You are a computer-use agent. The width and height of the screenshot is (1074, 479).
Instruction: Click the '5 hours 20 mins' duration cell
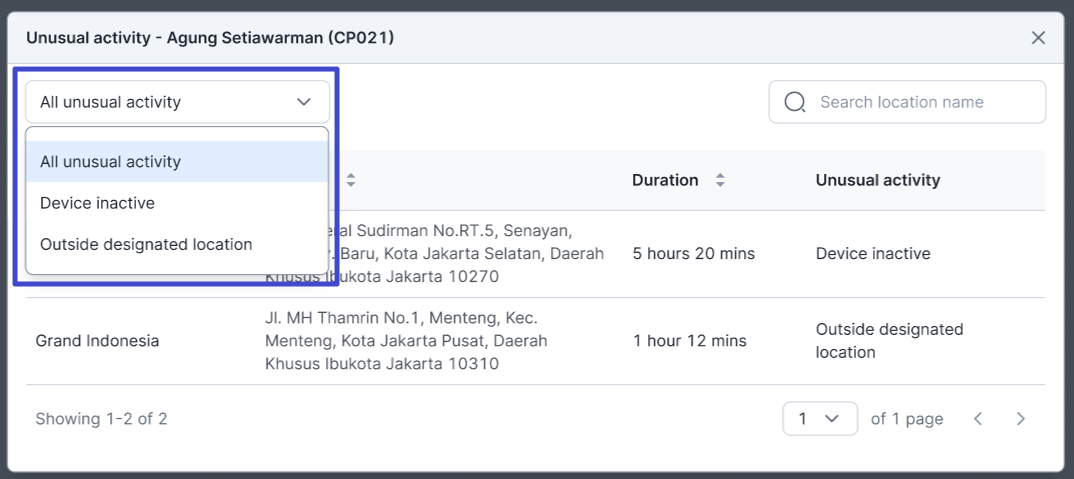click(693, 254)
